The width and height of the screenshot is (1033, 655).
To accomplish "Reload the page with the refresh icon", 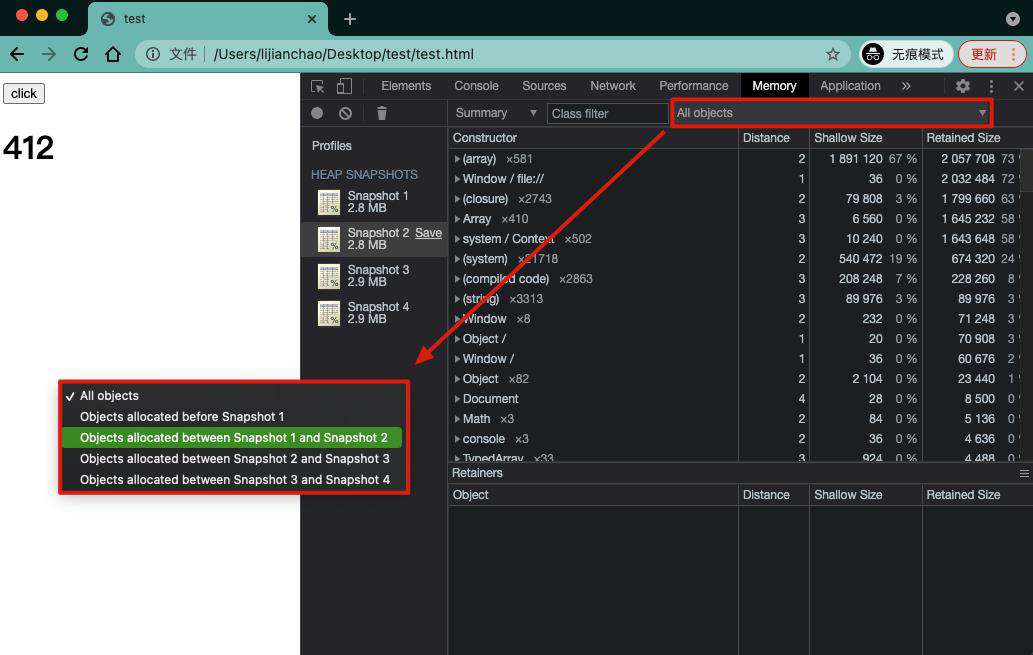I will pyautogui.click(x=81, y=54).
